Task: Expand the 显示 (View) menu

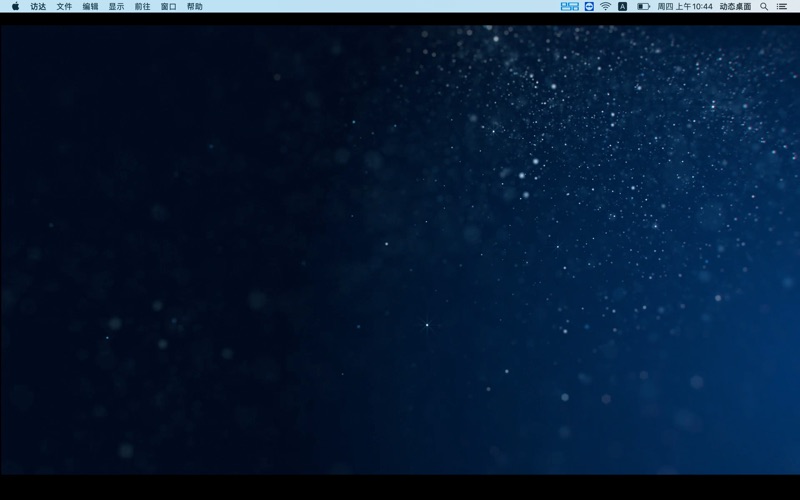Action: point(116,6)
